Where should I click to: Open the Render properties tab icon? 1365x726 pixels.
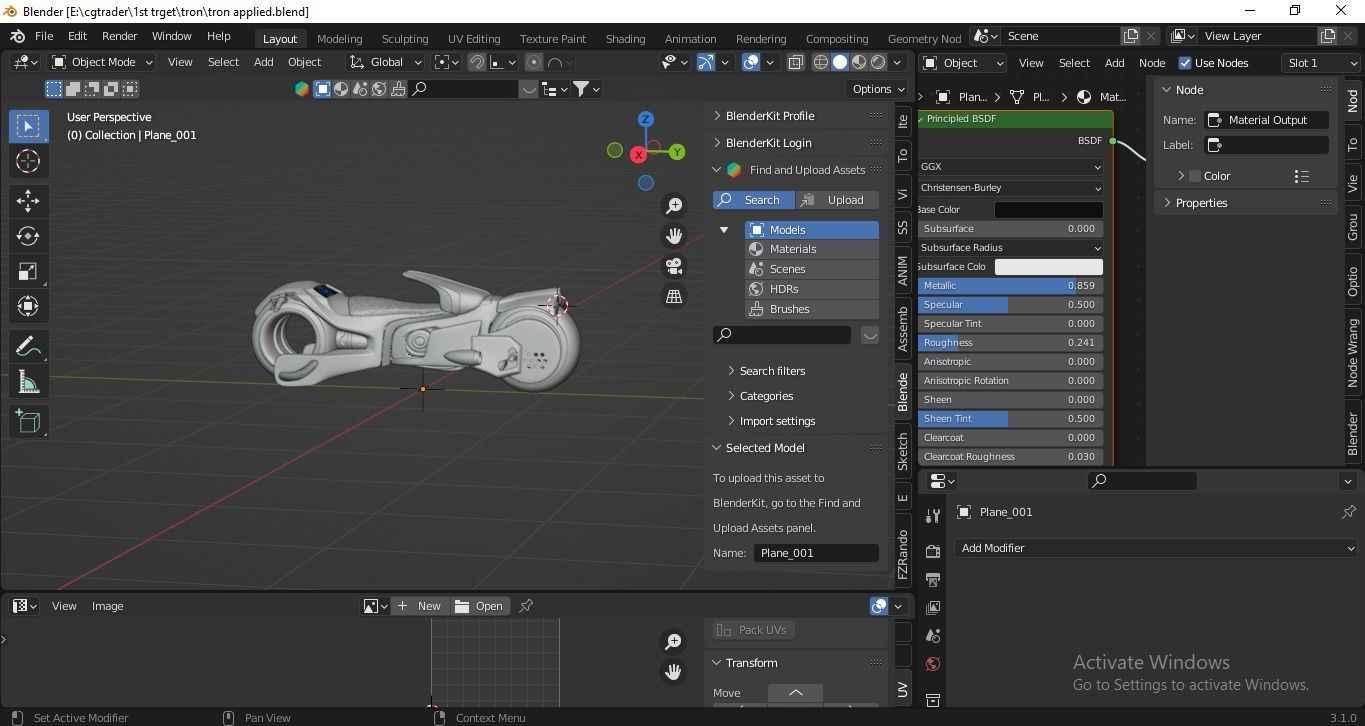point(933,551)
